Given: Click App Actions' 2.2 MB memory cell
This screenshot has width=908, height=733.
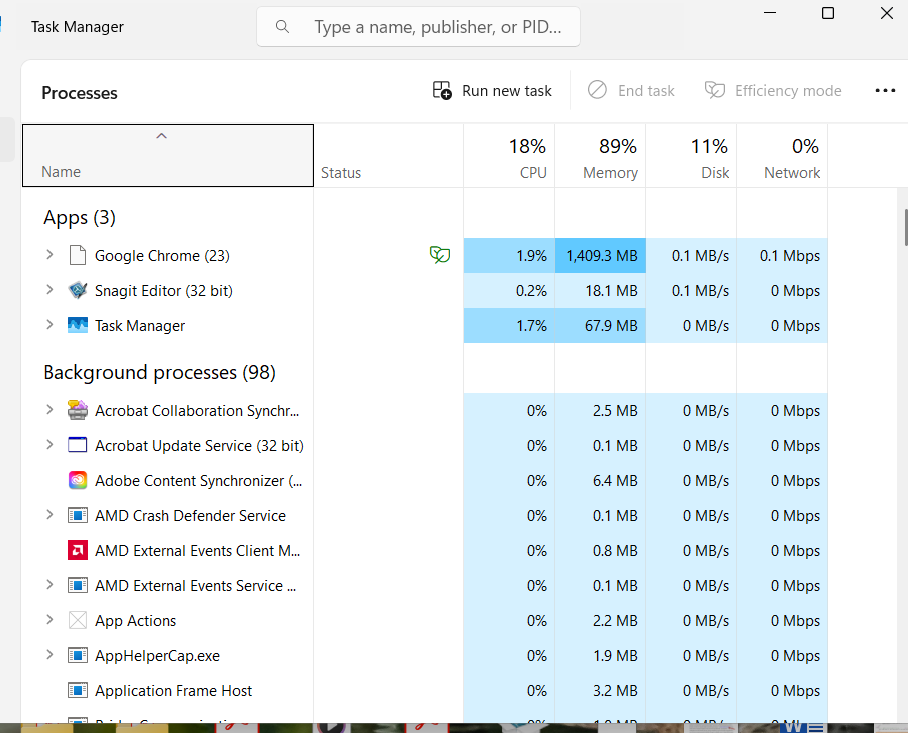Looking at the screenshot, I should pos(600,621).
